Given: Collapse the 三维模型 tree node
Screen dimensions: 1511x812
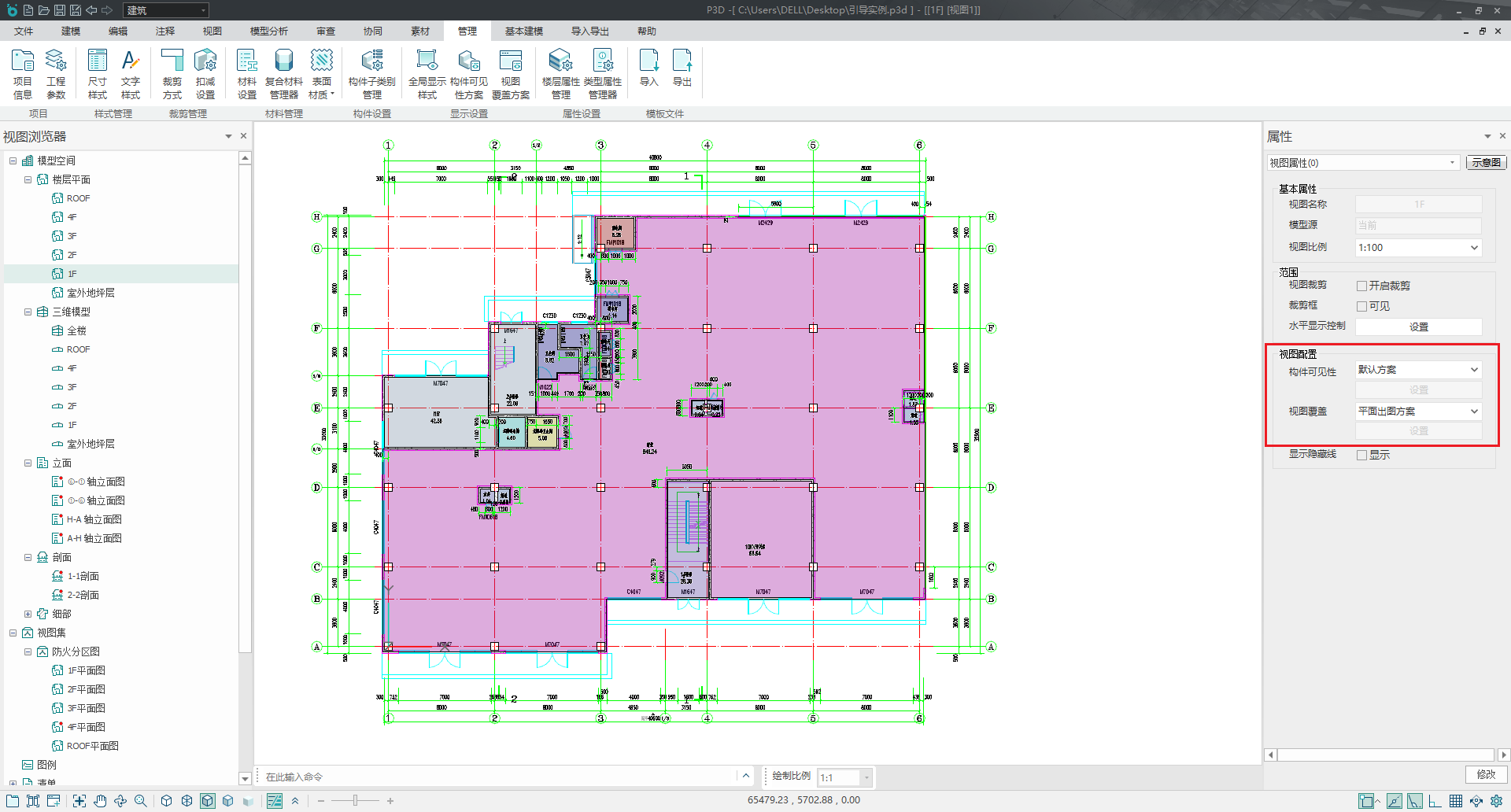Looking at the screenshot, I should click(28, 312).
